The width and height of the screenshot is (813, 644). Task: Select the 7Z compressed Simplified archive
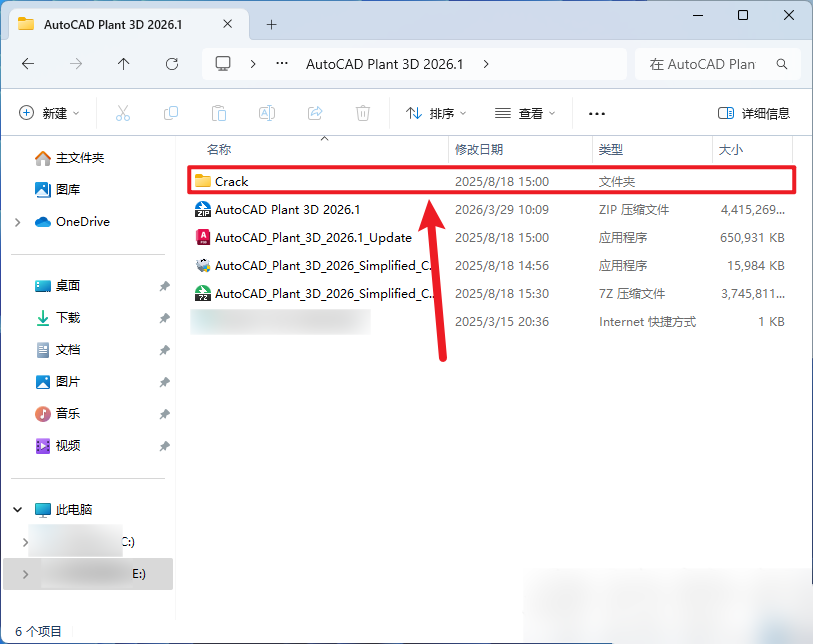(491, 293)
